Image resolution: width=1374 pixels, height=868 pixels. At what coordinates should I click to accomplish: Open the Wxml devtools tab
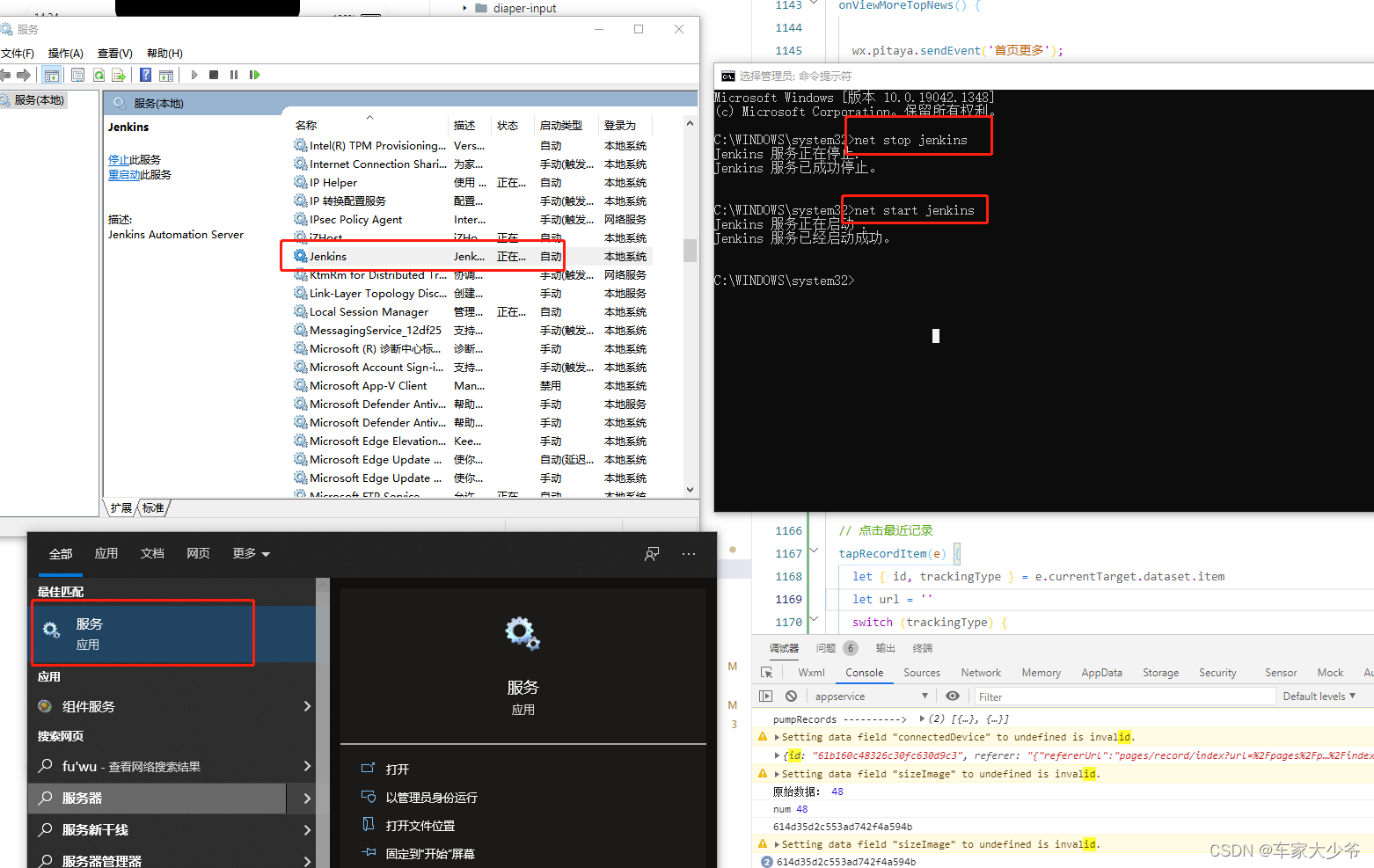tap(811, 673)
